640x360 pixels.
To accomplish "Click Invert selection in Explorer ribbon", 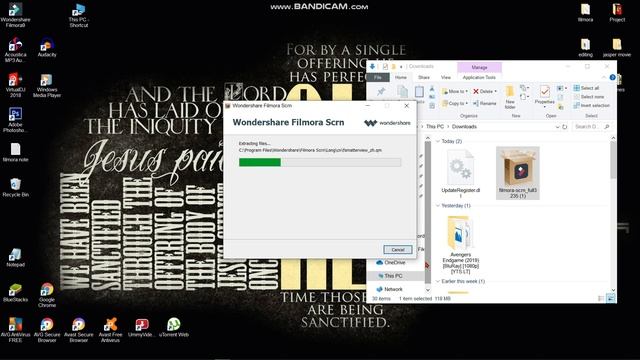I will (x=591, y=105).
